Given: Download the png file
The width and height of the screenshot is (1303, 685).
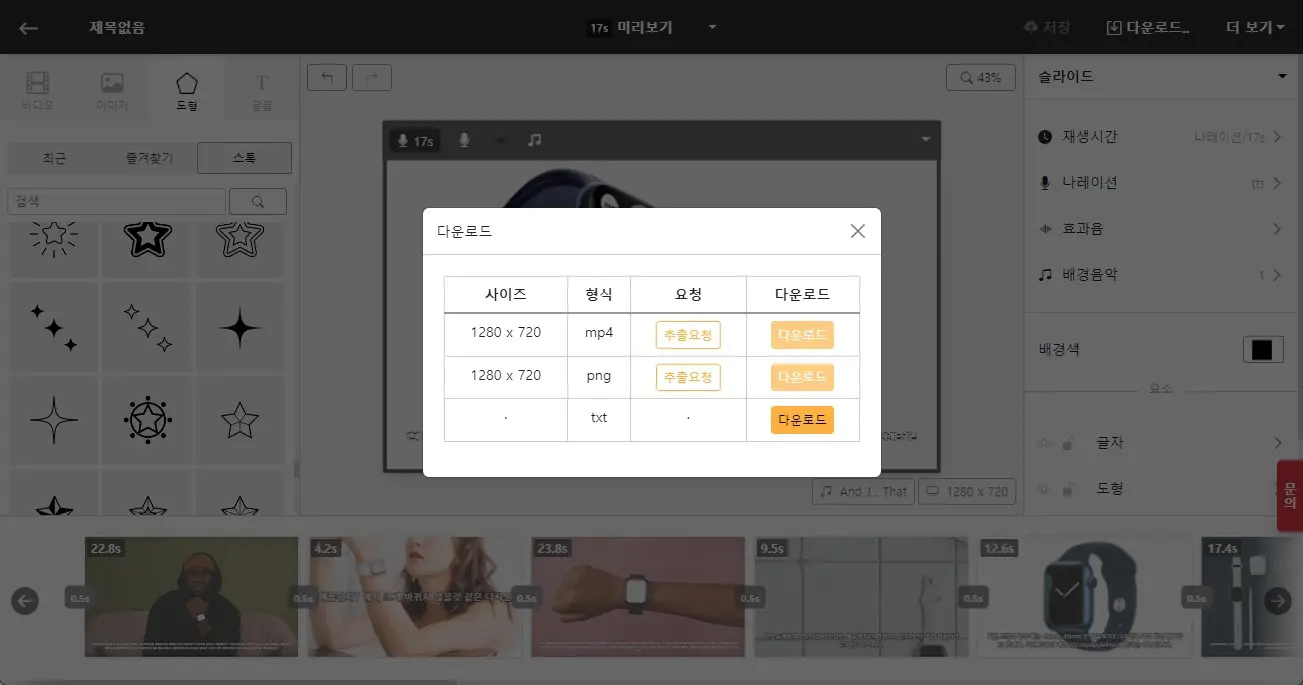Looking at the screenshot, I should 802,377.
